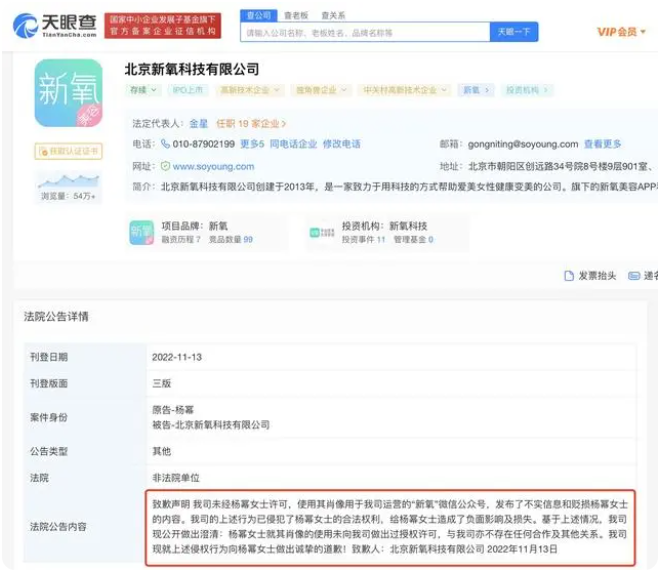Select the email gongniting@soyoung.com
This screenshot has width=665, height=577.
click(x=523, y=144)
